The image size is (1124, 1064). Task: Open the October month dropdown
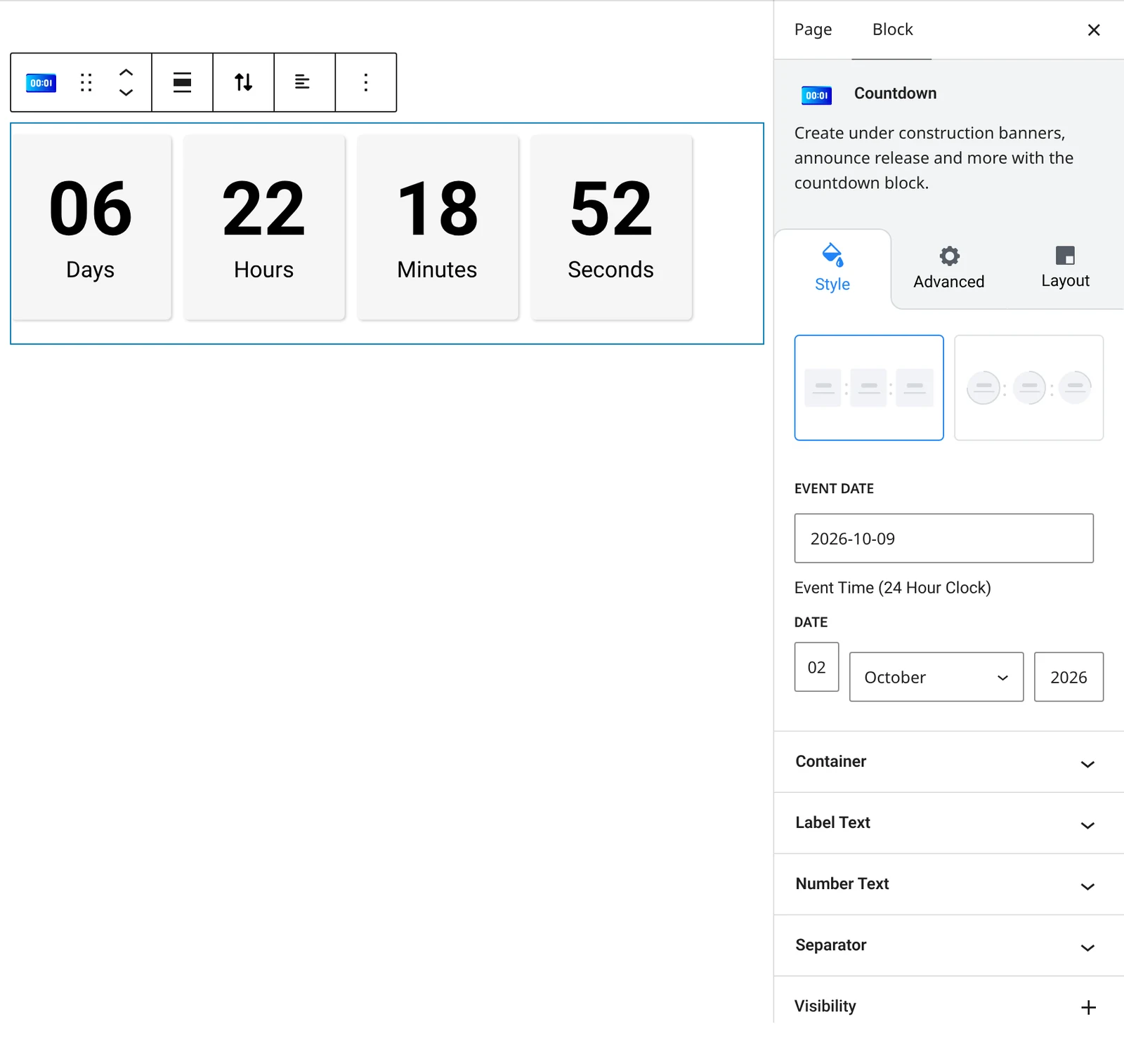pyautogui.click(x=936, y=677)
